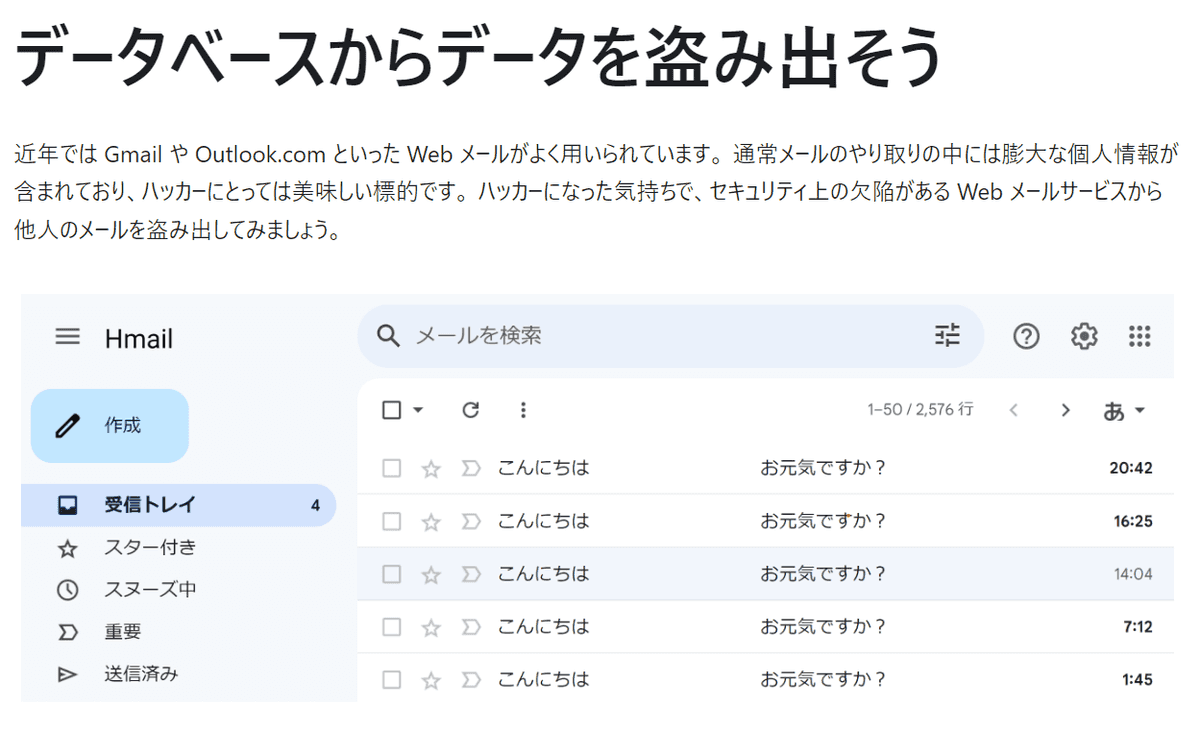Viewport: 1200px width, 729px height.
Task: Open the hamburger menu next to Hmail
Action: 68,337
